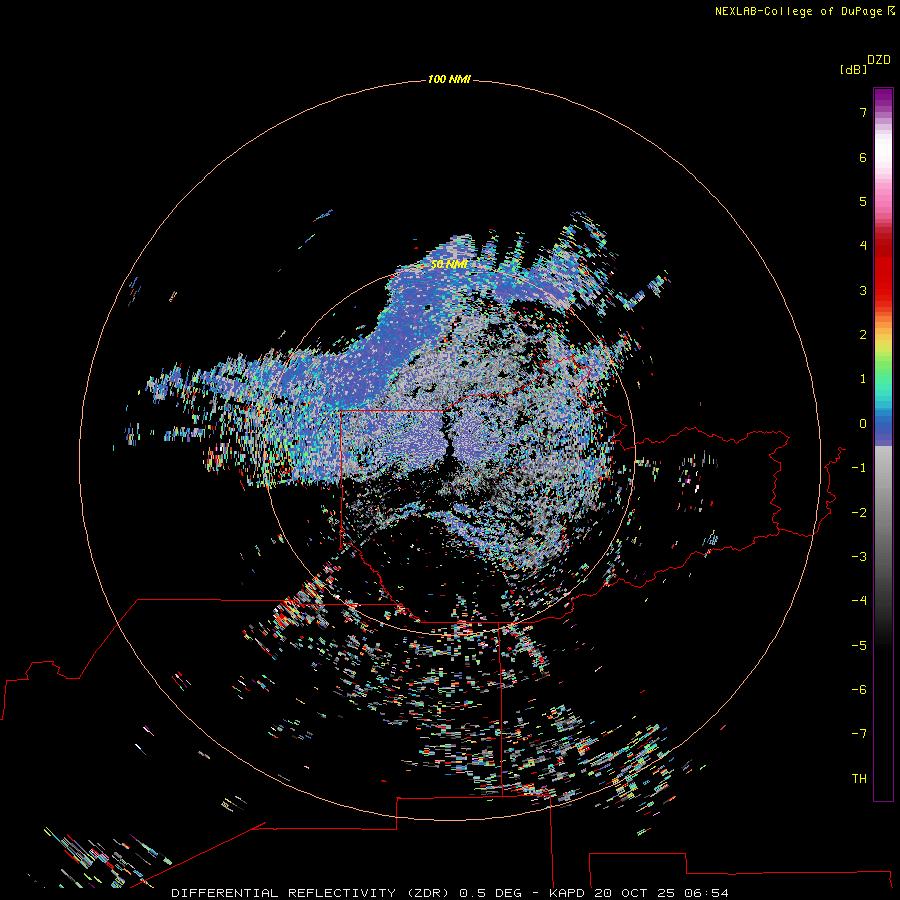
Task: Click the -1 value on the color scale
Action: click(x=859, y=468)
